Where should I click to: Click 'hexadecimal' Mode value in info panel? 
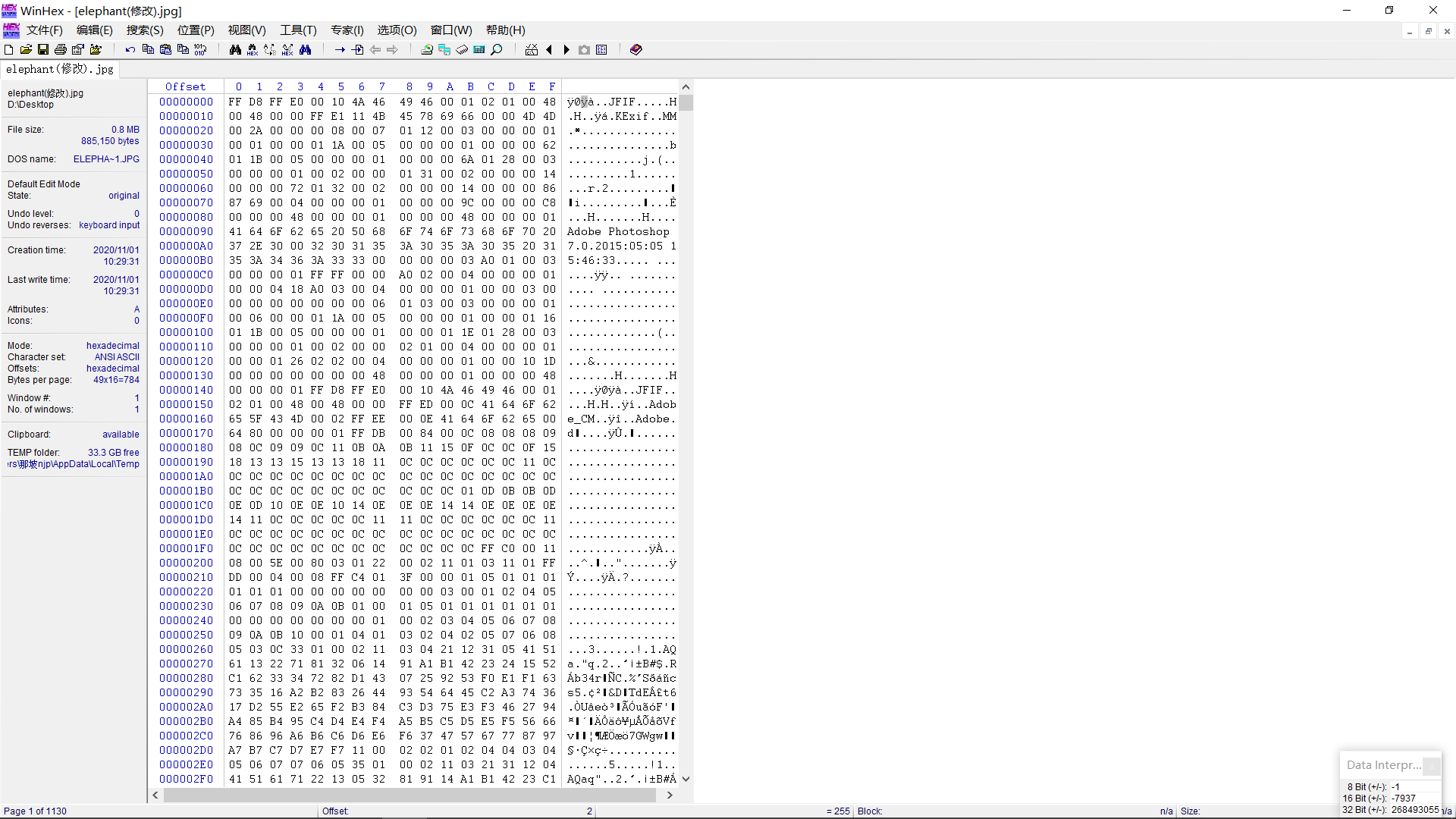[x=113, y=346]
